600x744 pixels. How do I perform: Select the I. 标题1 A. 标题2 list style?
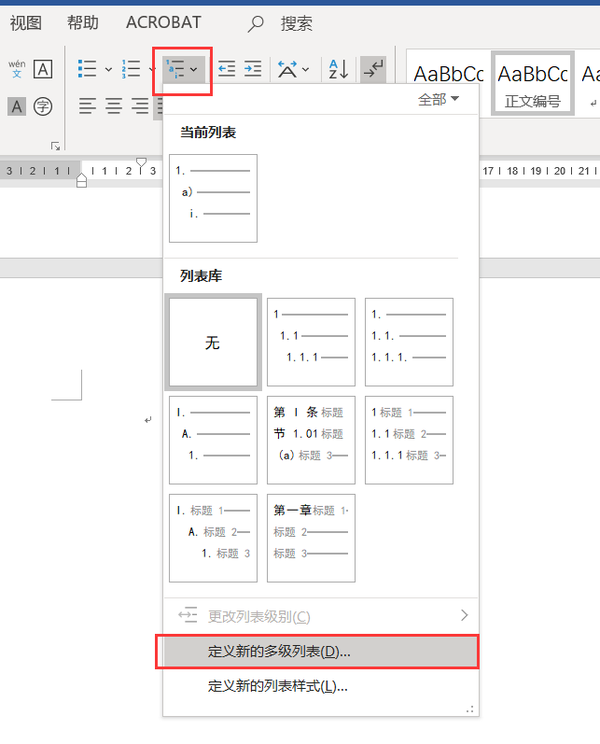(213, 538)
